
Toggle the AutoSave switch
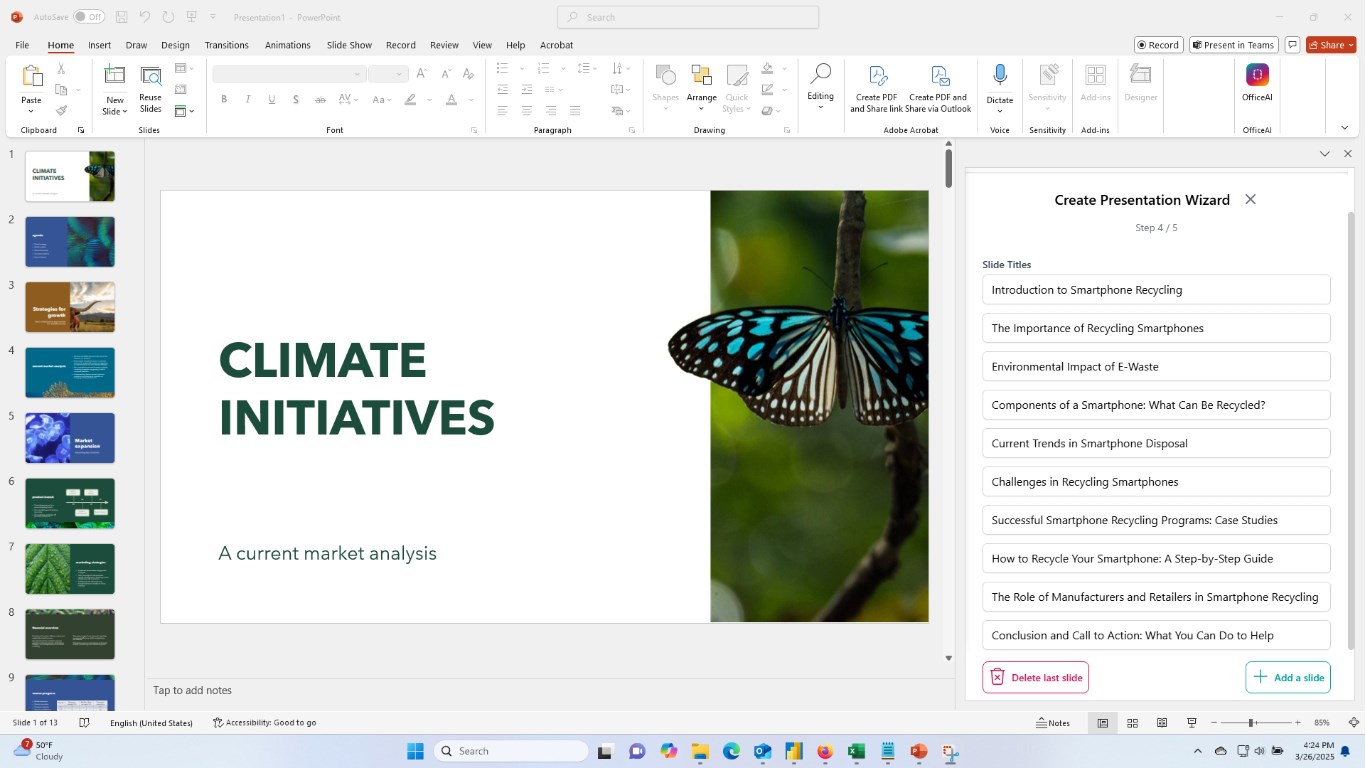pyautogui.click(x=89, y=17)
